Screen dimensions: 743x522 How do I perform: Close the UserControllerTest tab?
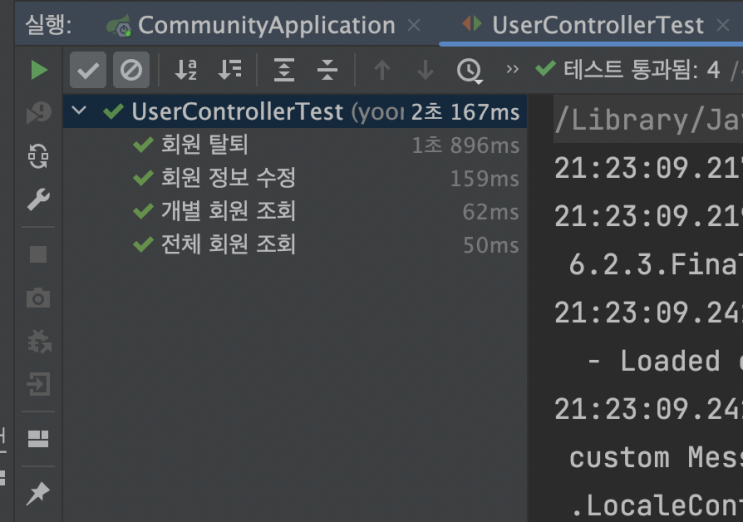coord(723,25)
